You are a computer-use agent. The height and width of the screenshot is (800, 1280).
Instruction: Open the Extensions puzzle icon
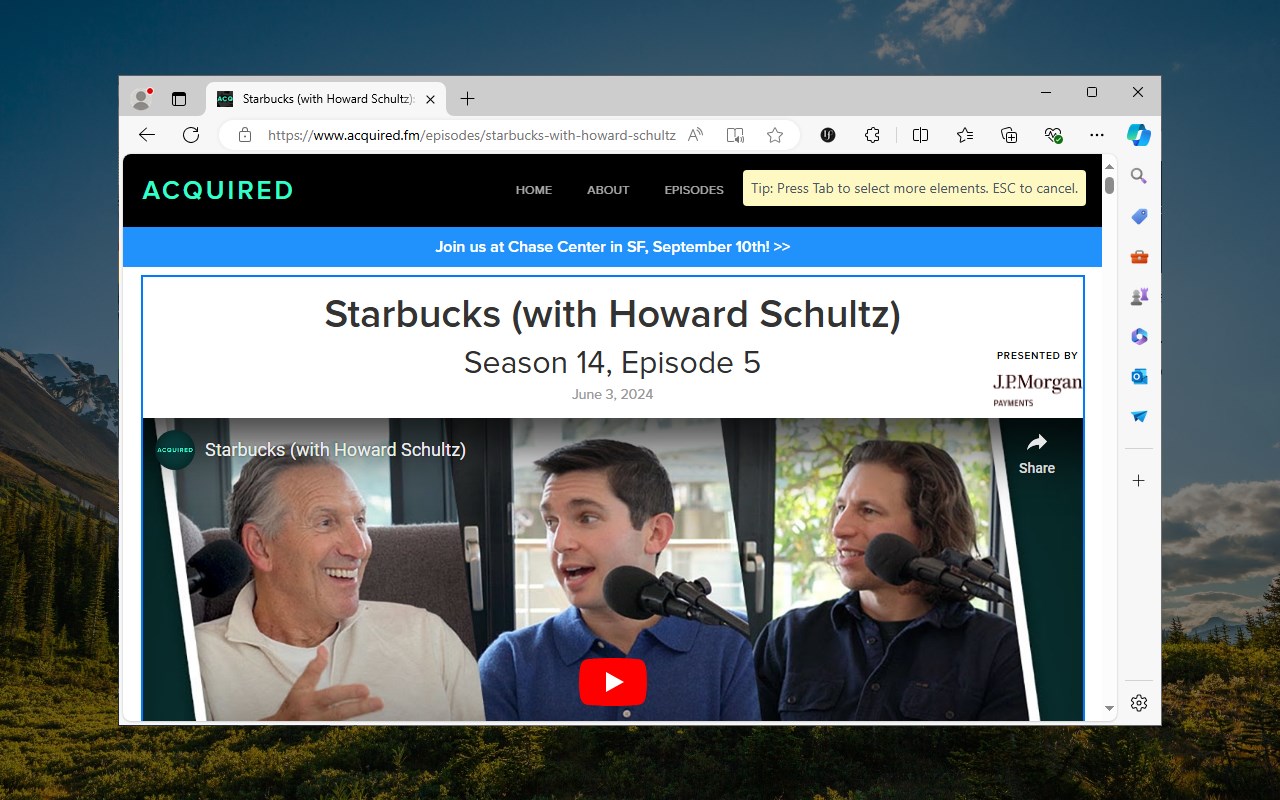[x=872, y=135]
